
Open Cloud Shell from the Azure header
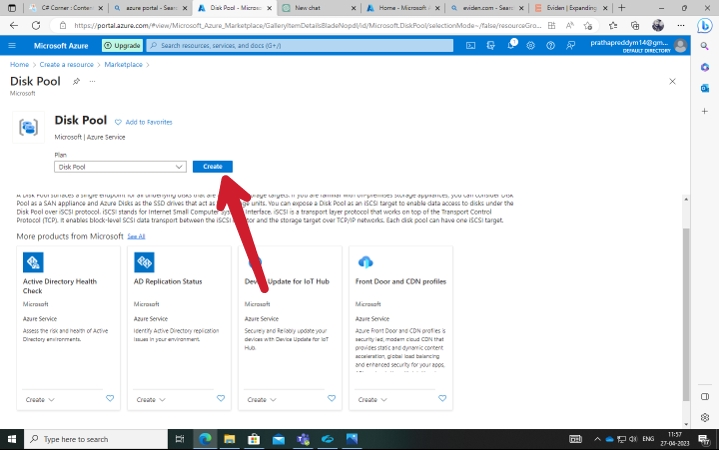click(470, 45)
